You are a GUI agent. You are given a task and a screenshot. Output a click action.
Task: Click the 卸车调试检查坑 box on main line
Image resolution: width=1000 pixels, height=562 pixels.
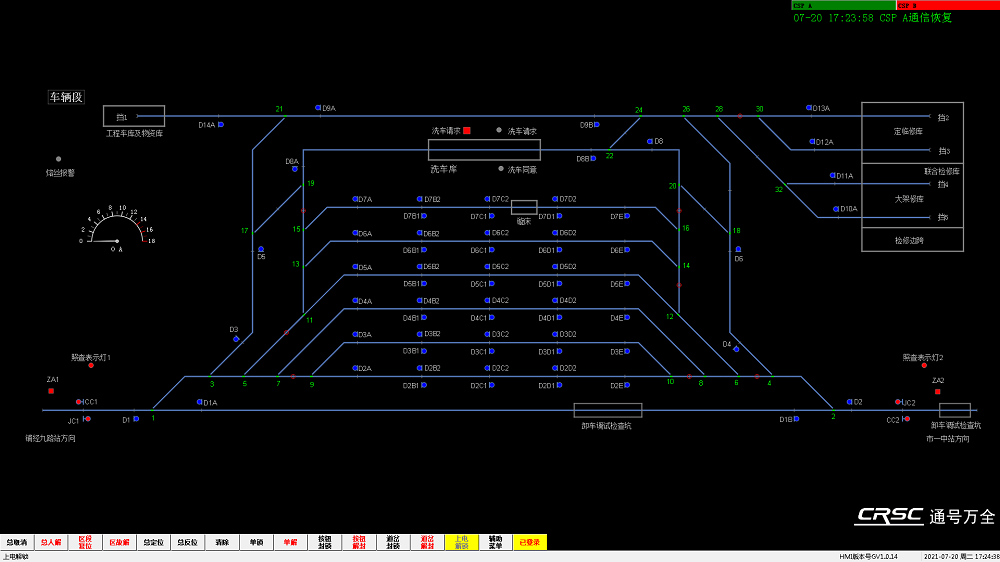608,410
